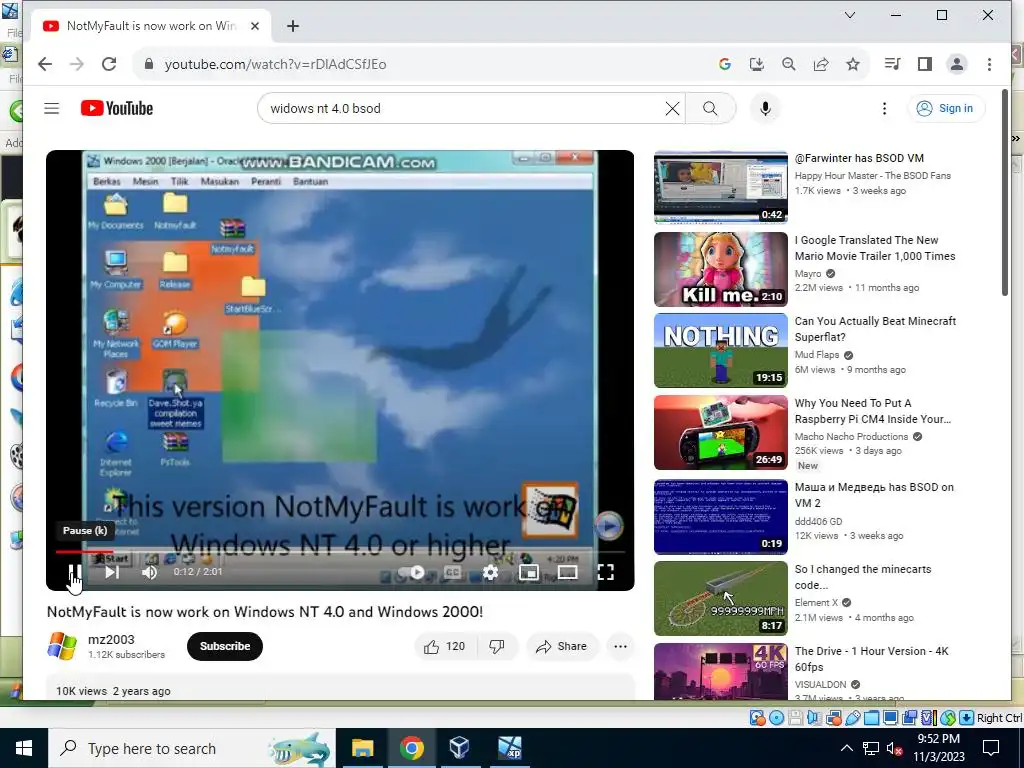
Task: Skip to next video in player
Action: (112, 573)
